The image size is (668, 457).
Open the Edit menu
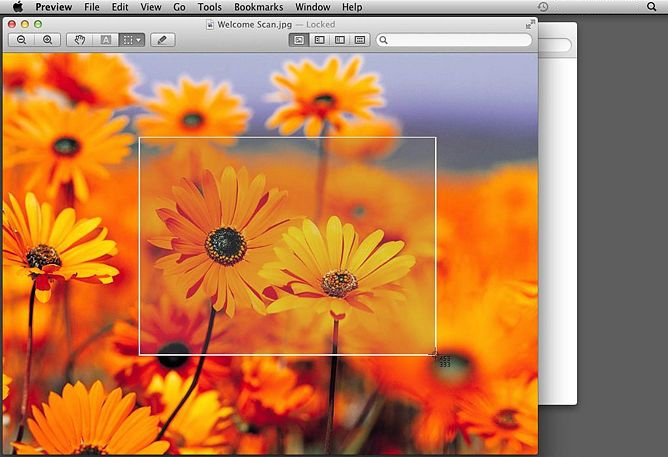click(120, 7)
